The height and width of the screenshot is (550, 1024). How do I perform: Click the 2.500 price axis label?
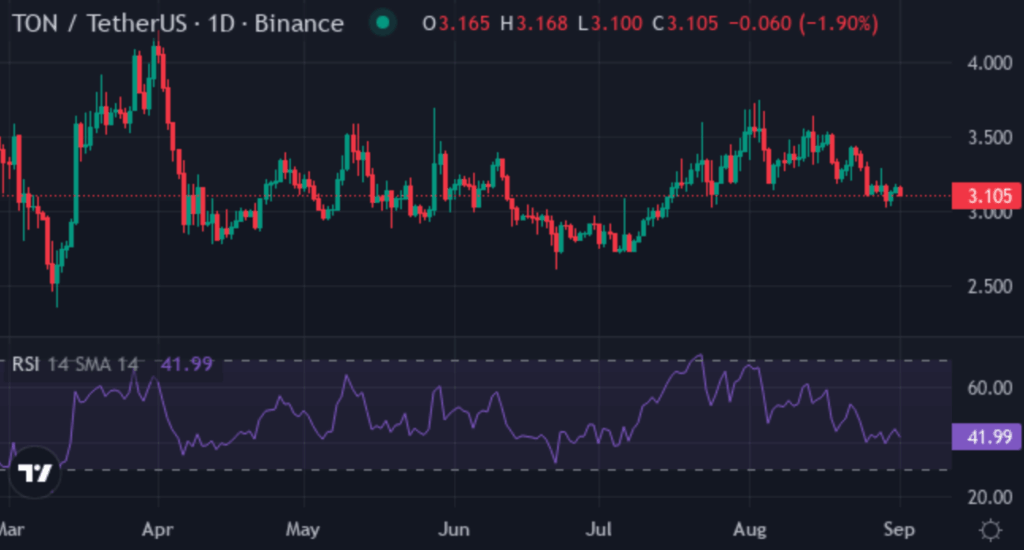(x=989, y=286)
